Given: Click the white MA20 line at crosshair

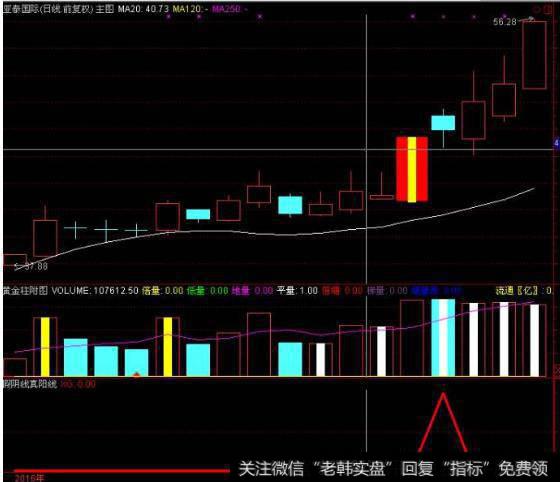Looking at the screenshot, I should (367, 228).
